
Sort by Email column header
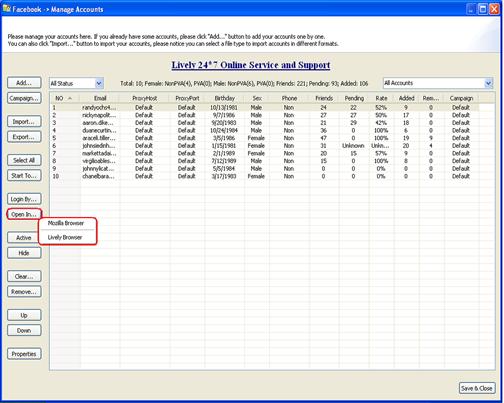(x=100, y=98)
